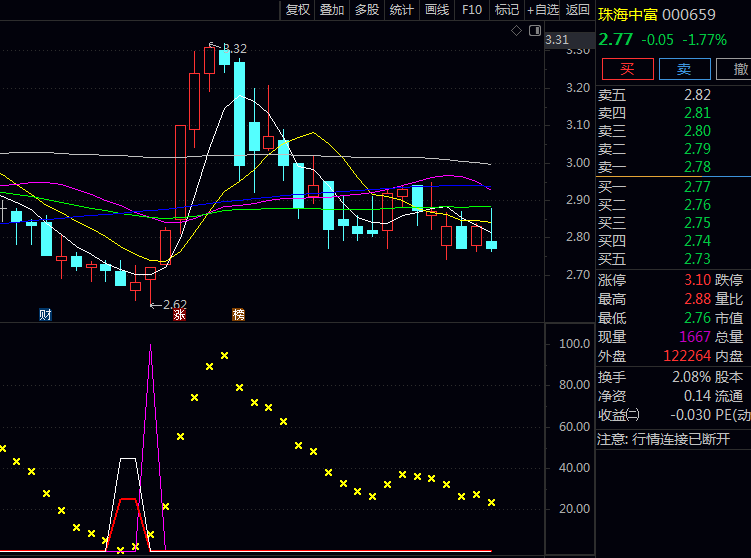
Task: Click the blue 卖 sell button
Action: [x=684, y=69]
